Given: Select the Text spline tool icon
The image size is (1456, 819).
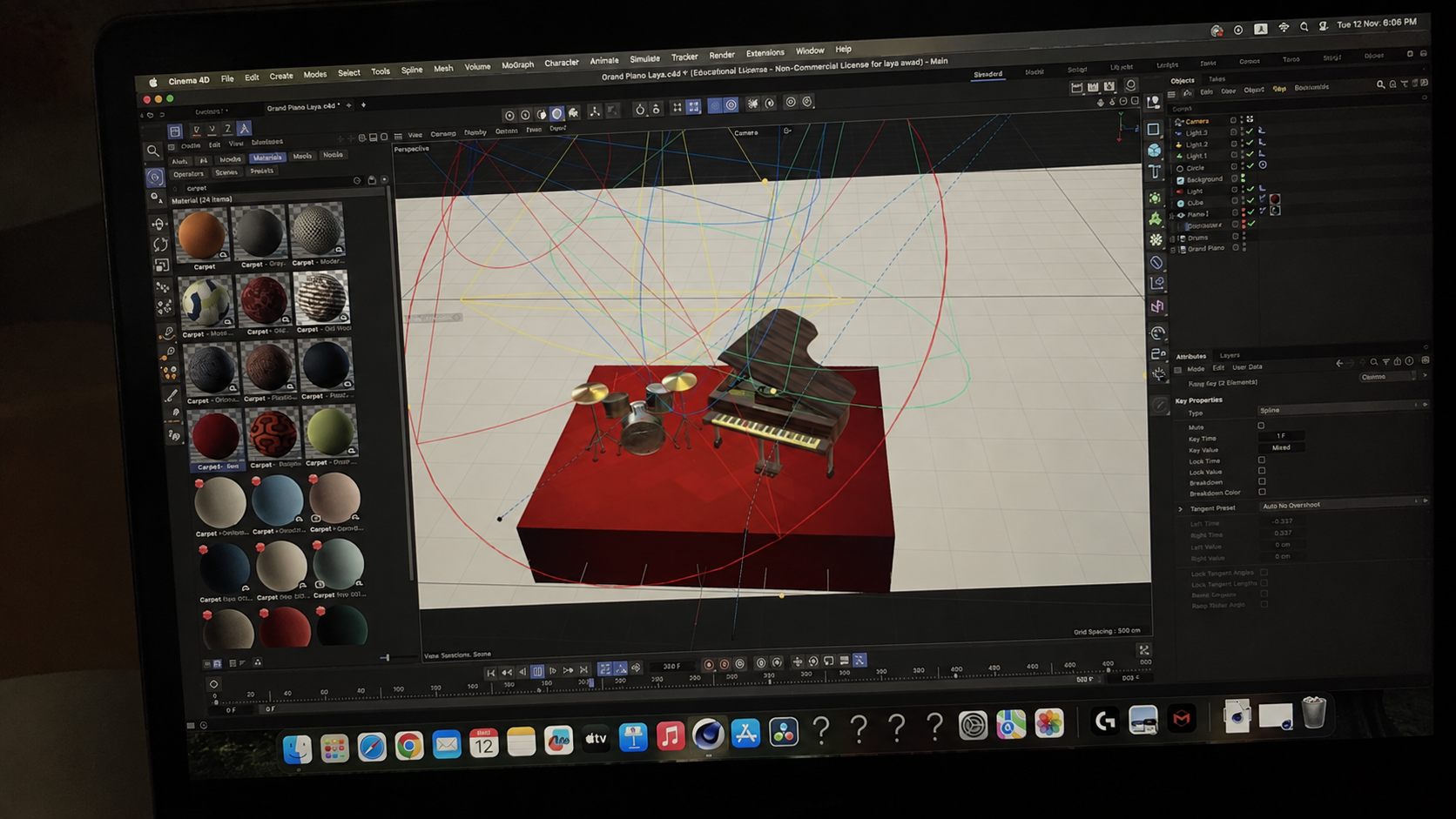Looking at the screenshot, I should 1155,172.
